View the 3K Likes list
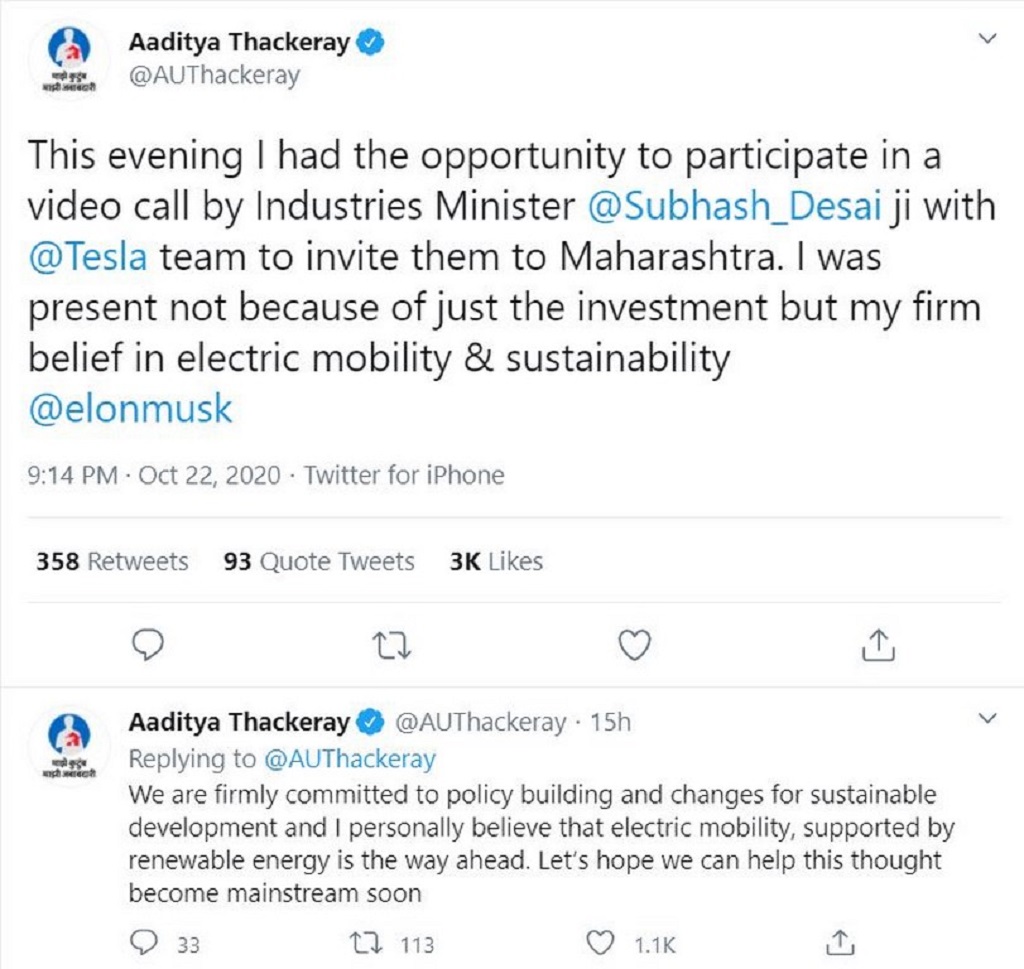The height and width of the screenshot is (969, 1024). click(x=496, y=562)
